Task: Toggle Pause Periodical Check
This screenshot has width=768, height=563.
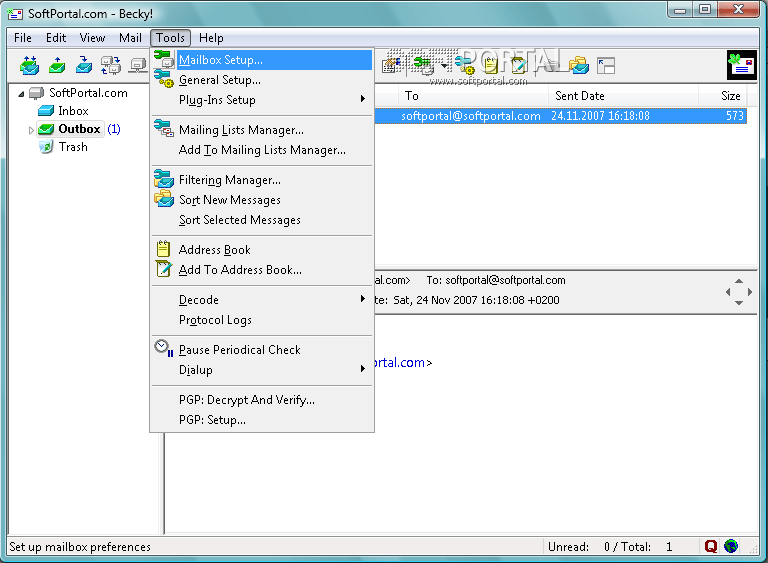Action: (x=262, y=350)
